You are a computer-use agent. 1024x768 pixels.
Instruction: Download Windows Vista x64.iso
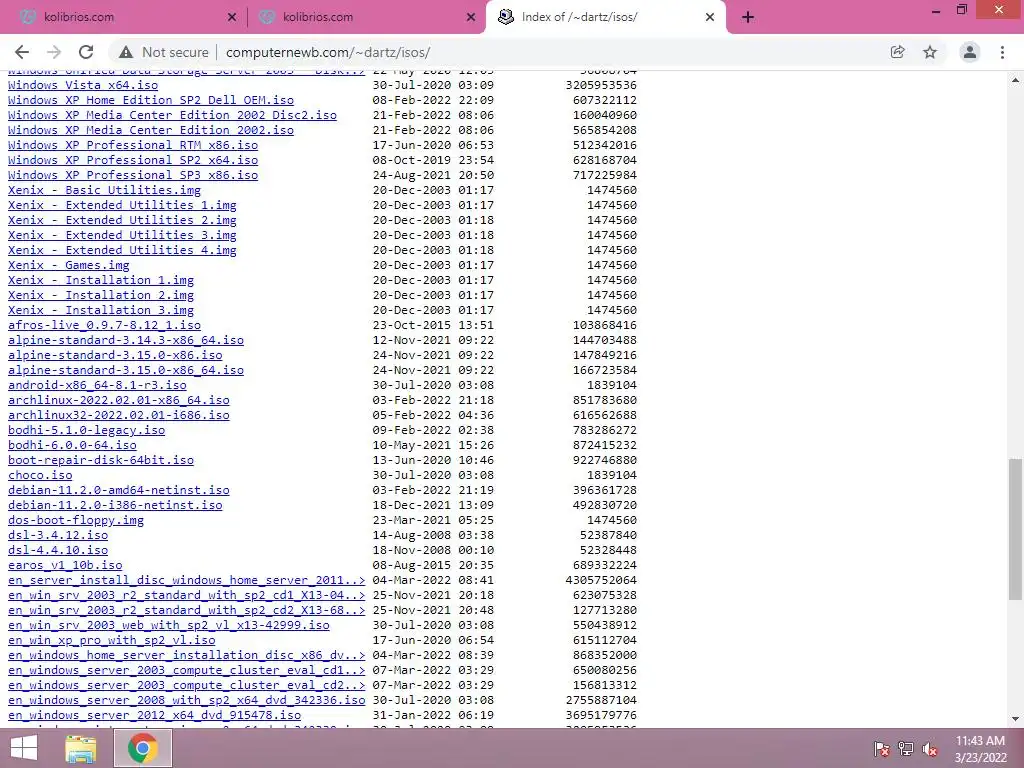coord(83,85)
